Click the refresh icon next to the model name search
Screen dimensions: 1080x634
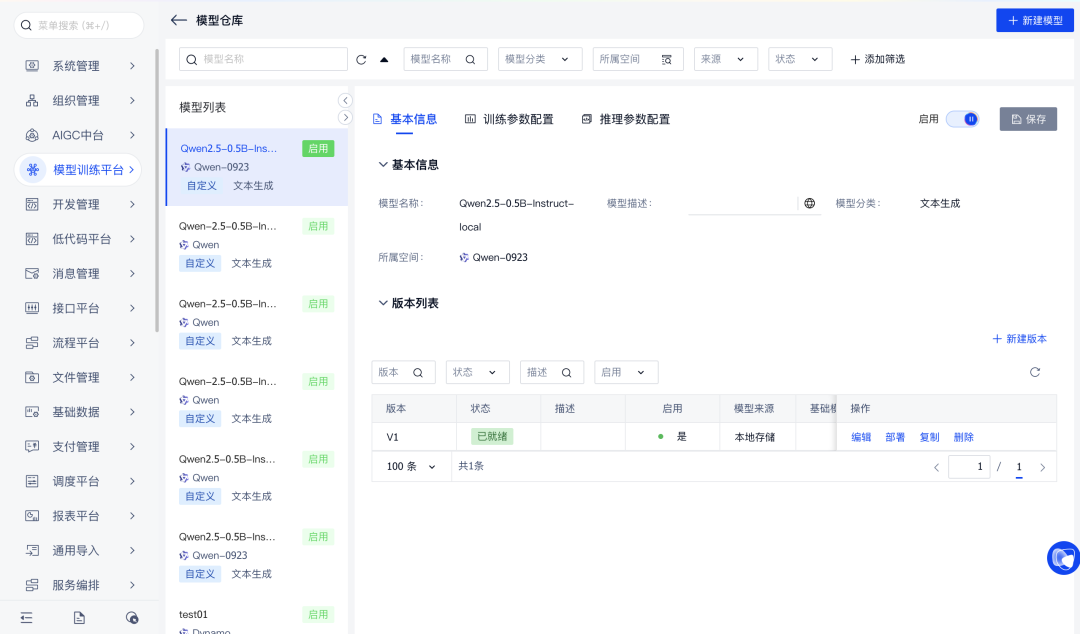(361, 59)
